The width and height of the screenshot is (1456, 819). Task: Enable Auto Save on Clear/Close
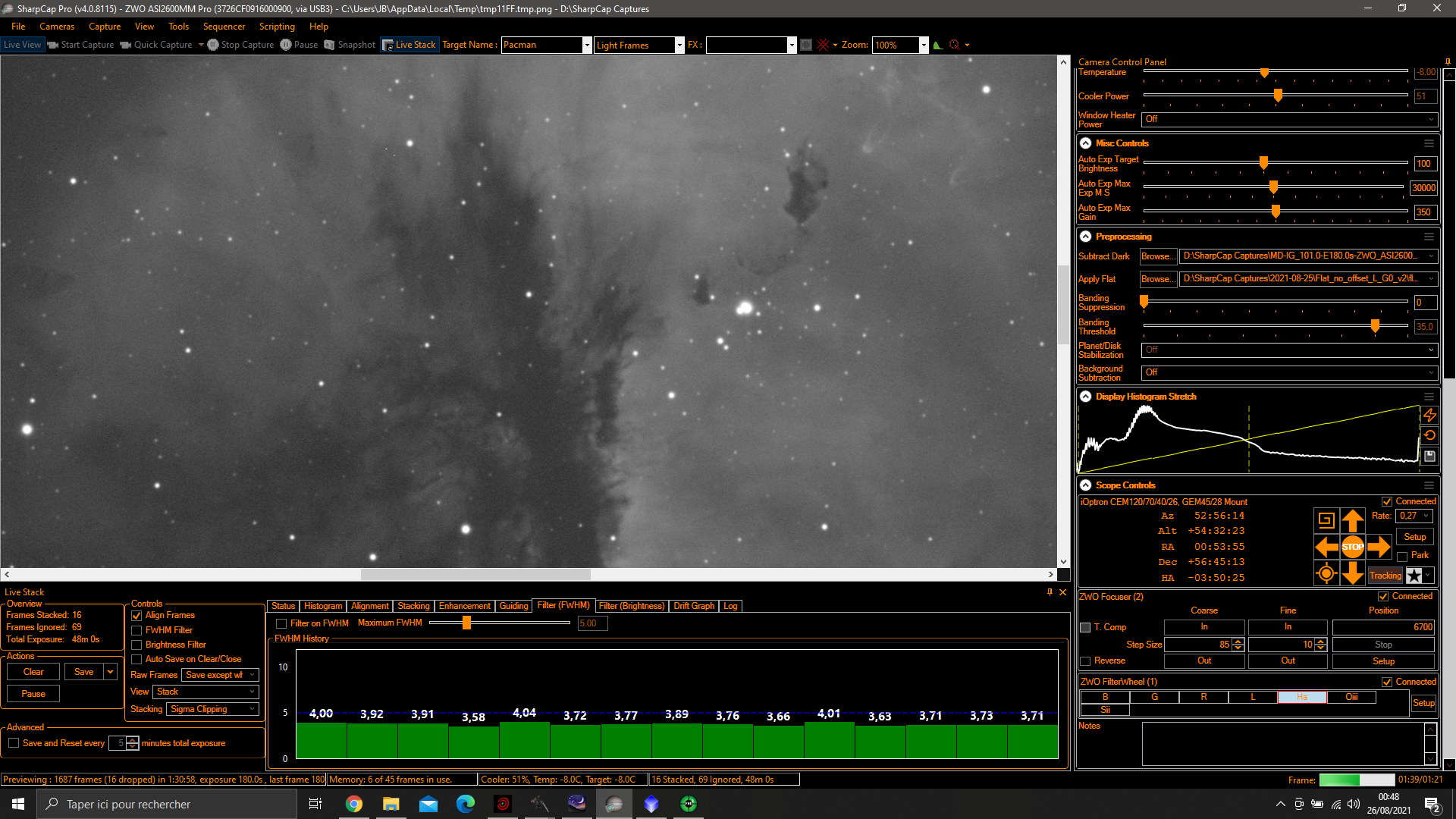pos(136,659)
